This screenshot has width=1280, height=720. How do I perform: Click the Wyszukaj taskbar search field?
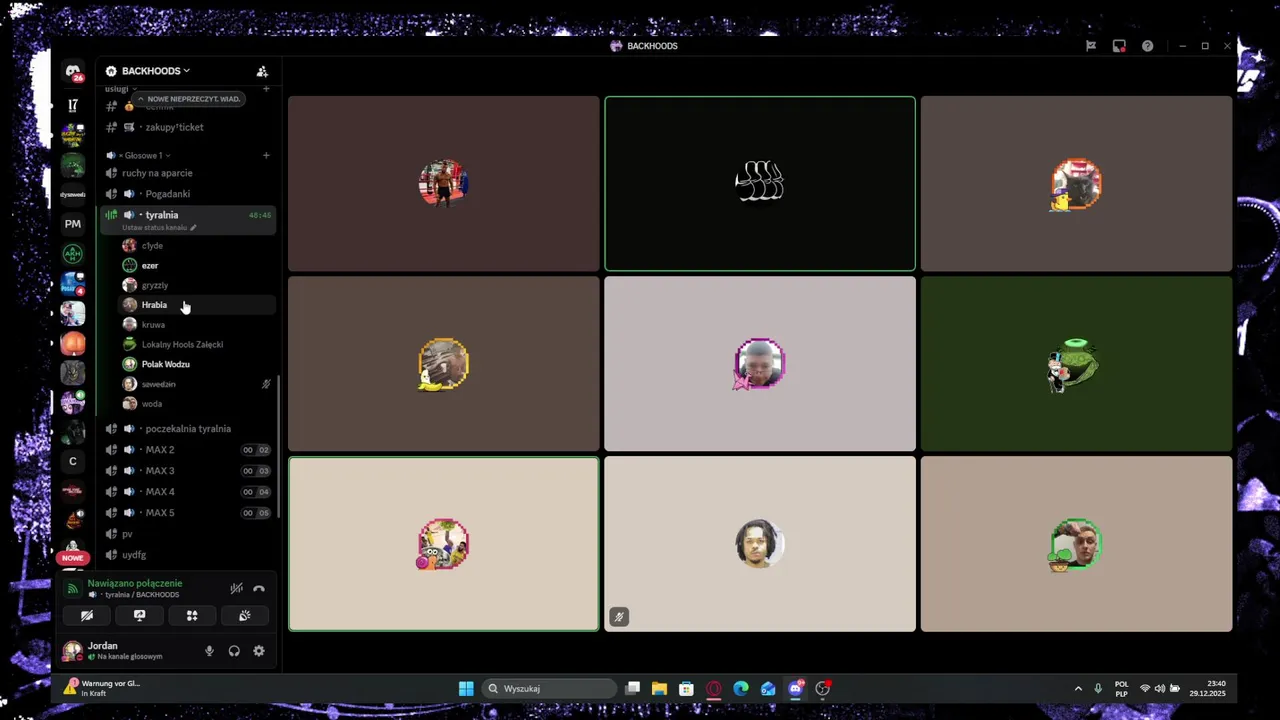click(550, 688)
